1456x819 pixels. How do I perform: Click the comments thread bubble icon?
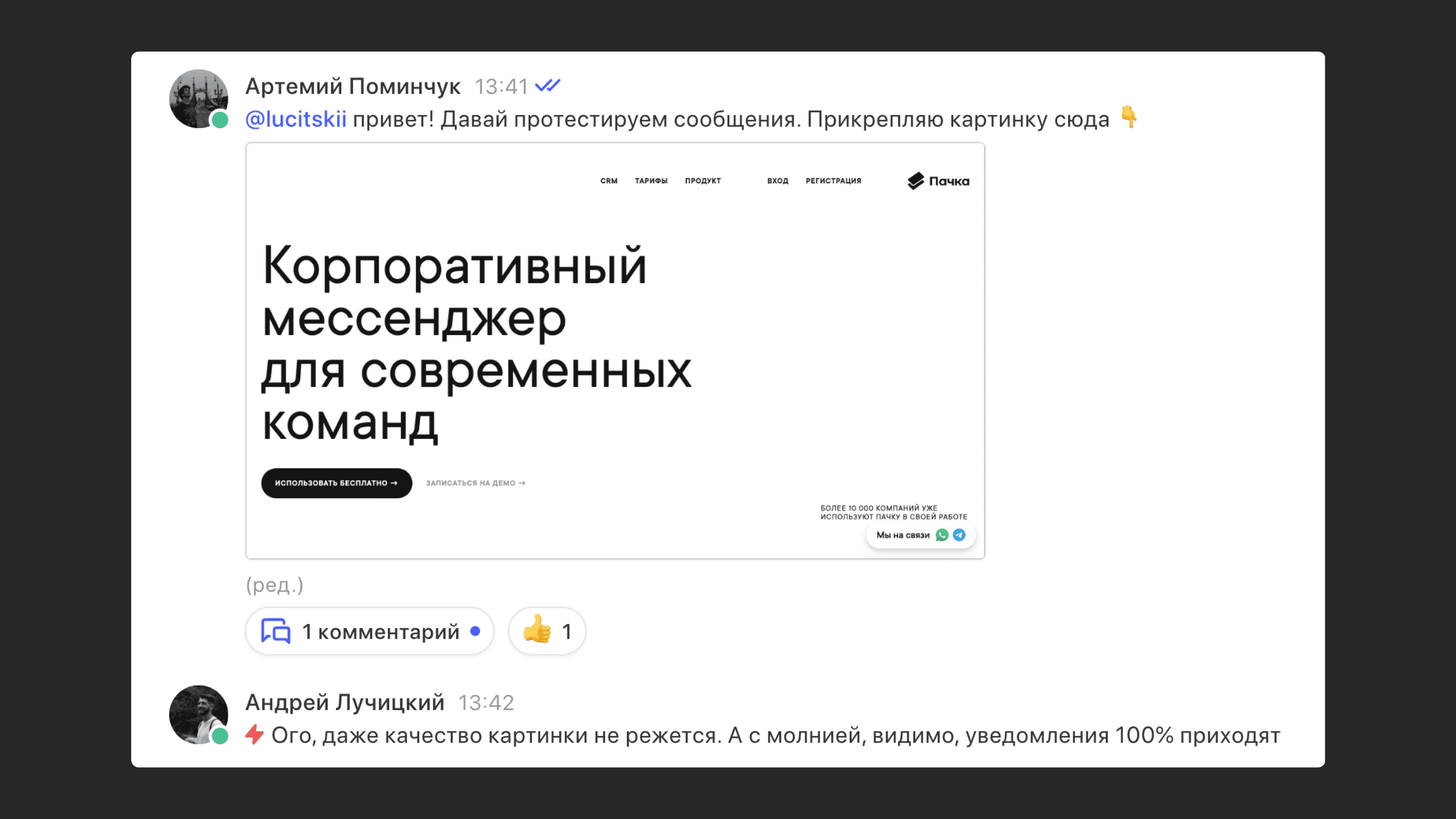(276, 631)
